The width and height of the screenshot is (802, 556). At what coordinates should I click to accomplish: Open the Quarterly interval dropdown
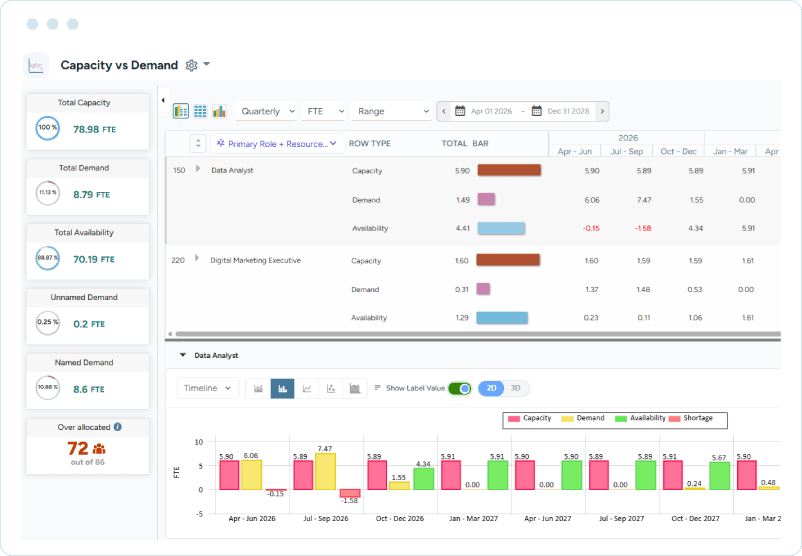point(266,111)
